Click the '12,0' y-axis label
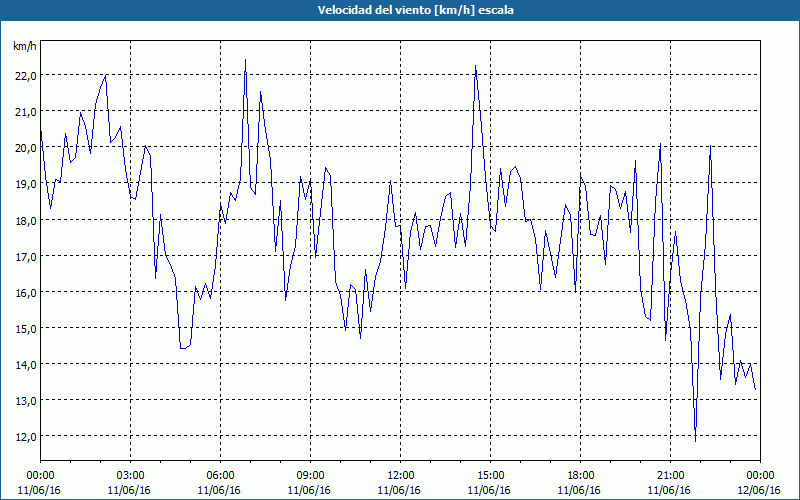The width and height of the screenshot is (800, 500). point(27,437)
